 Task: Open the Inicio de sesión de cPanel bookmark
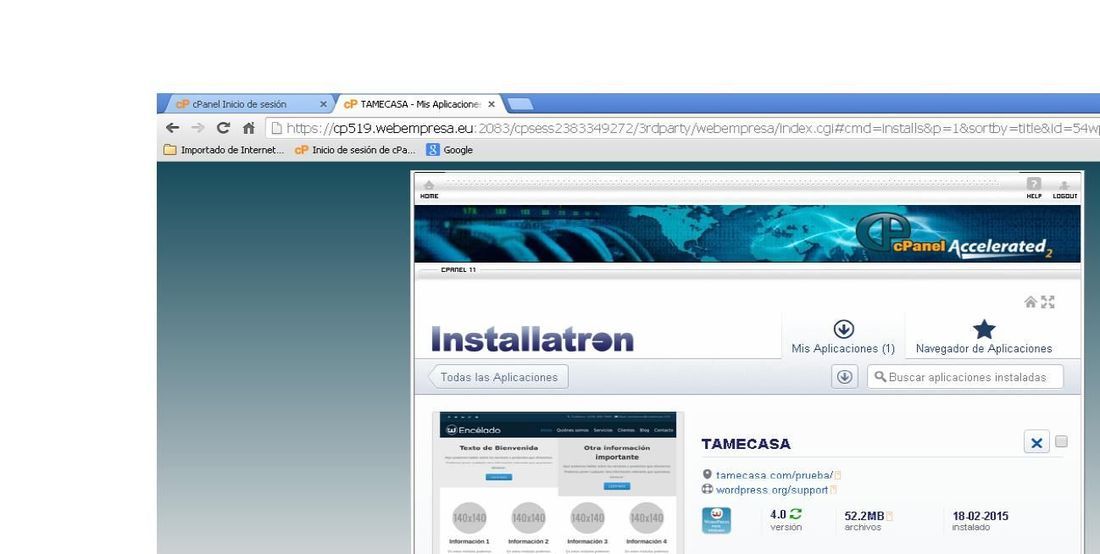coord(355,150)
